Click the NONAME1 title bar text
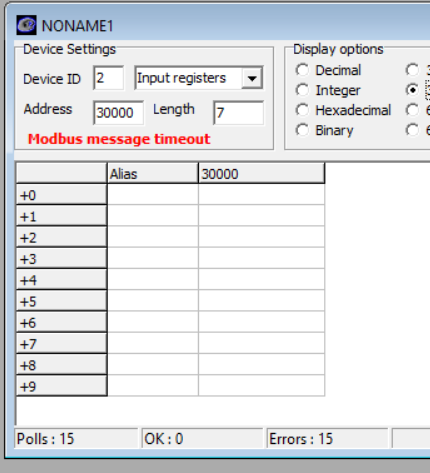The height and width of the screenshot is (473, 430). tap(77, 26)
